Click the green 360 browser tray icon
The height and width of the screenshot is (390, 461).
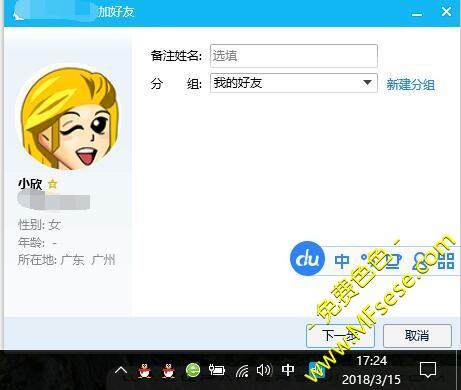click(x=193, y=370)
